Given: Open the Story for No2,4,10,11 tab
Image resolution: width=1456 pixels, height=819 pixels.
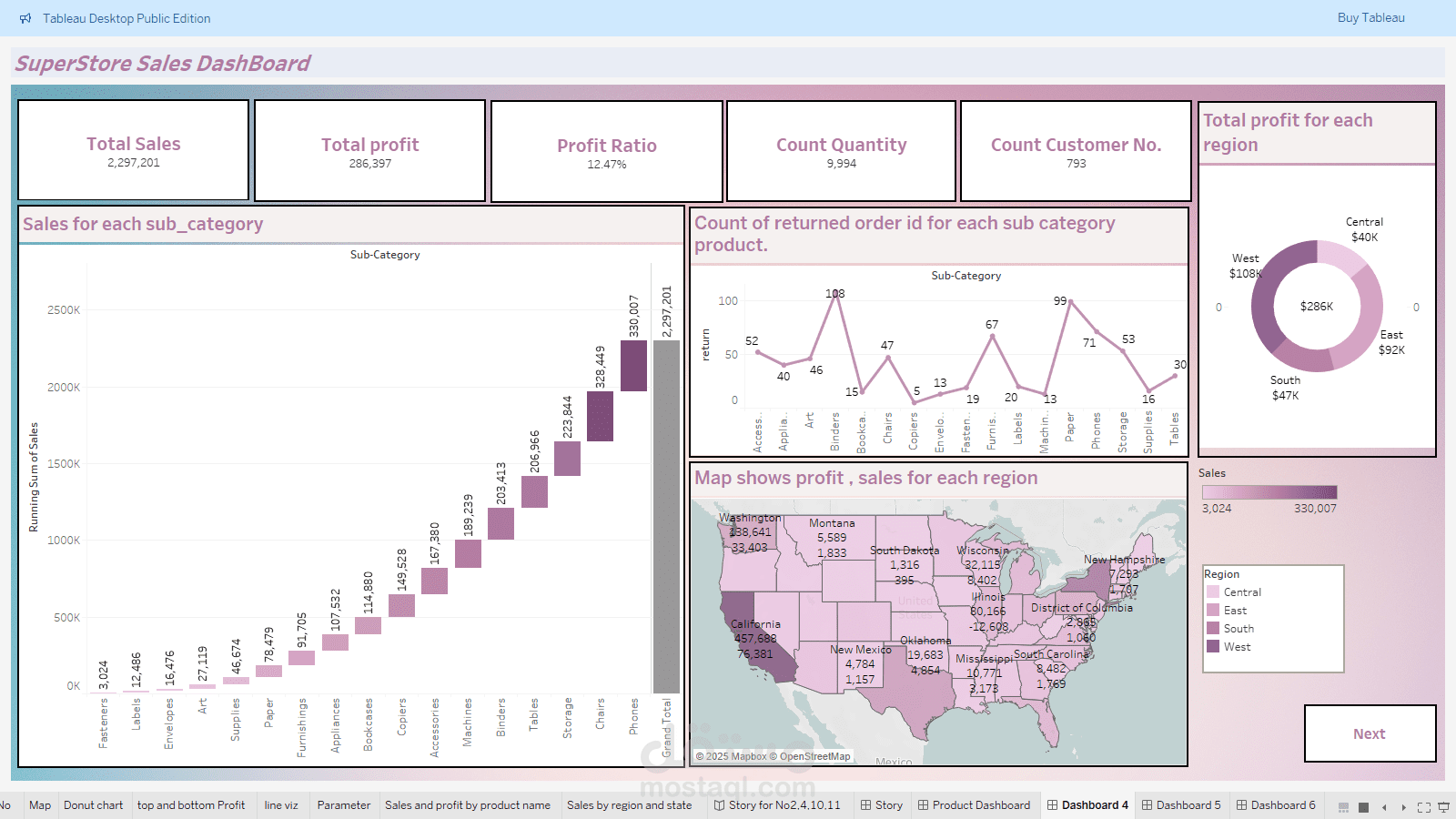Looking at the screenshot, I should click(x=778, y=805).
